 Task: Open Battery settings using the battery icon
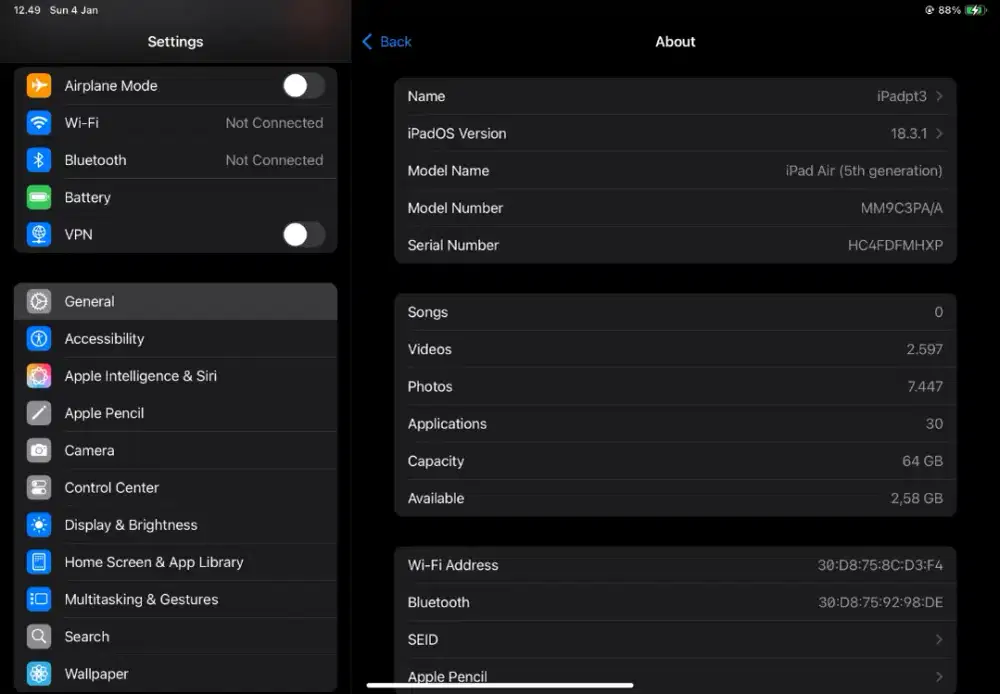point(38,197)
